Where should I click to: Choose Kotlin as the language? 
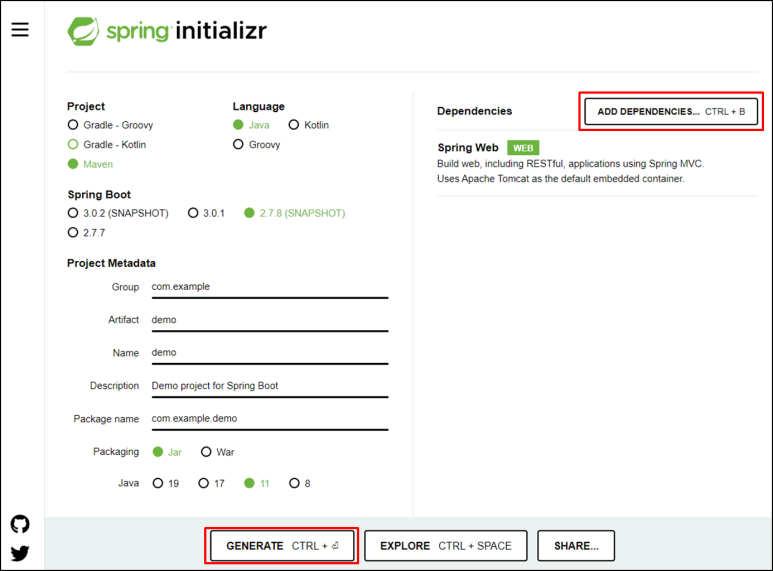[309, 125]
